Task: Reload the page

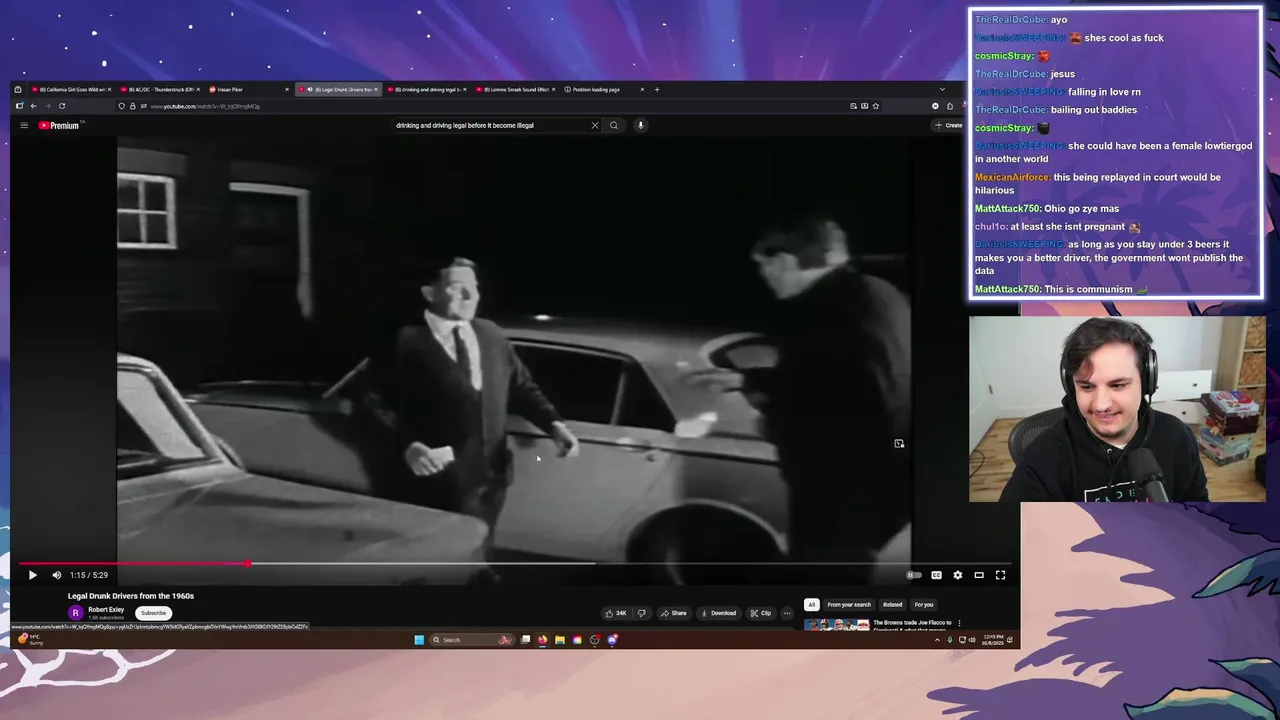Action: pos(62,106)
